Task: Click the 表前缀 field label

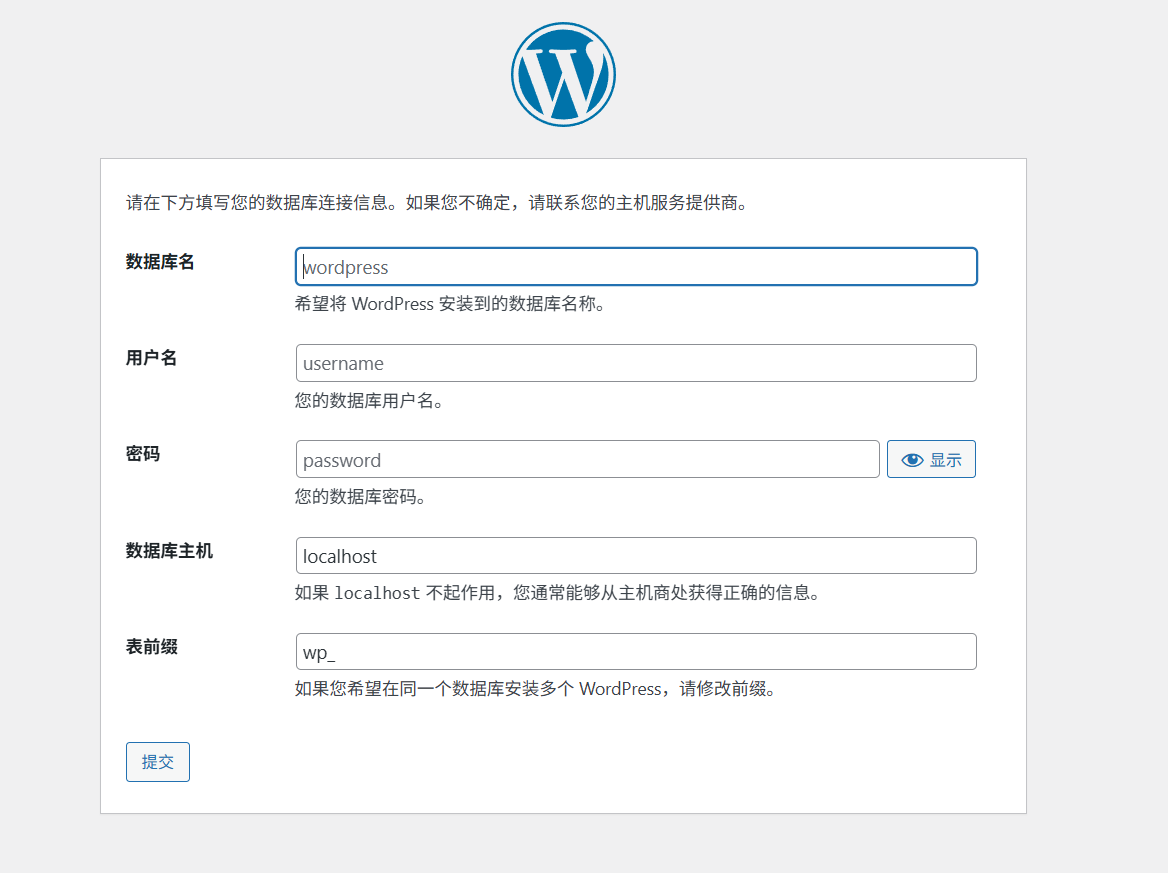Action: coord(152,647)
